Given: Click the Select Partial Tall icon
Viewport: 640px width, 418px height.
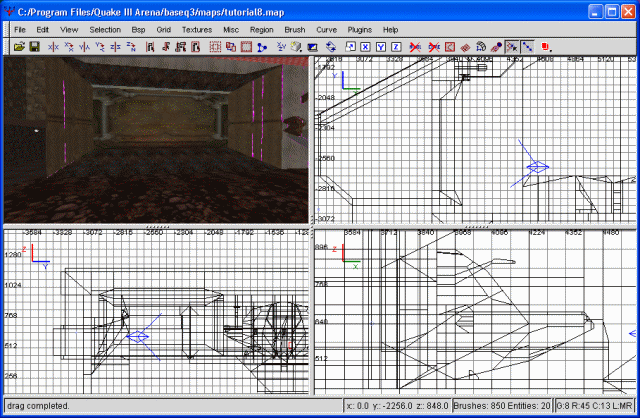Looking at the screenshot, I should 181,47.
